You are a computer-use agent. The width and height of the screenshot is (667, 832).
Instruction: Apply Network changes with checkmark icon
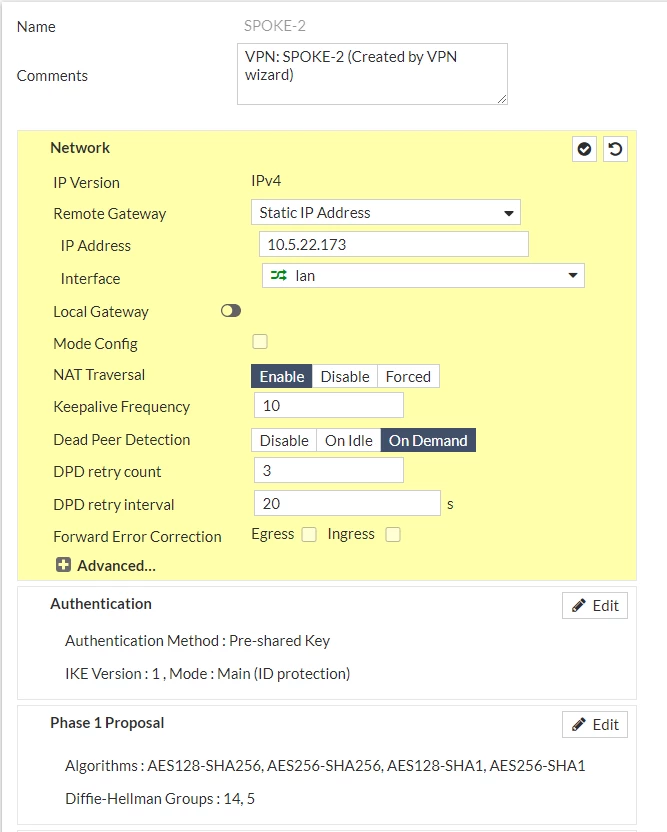click(584, 149)
